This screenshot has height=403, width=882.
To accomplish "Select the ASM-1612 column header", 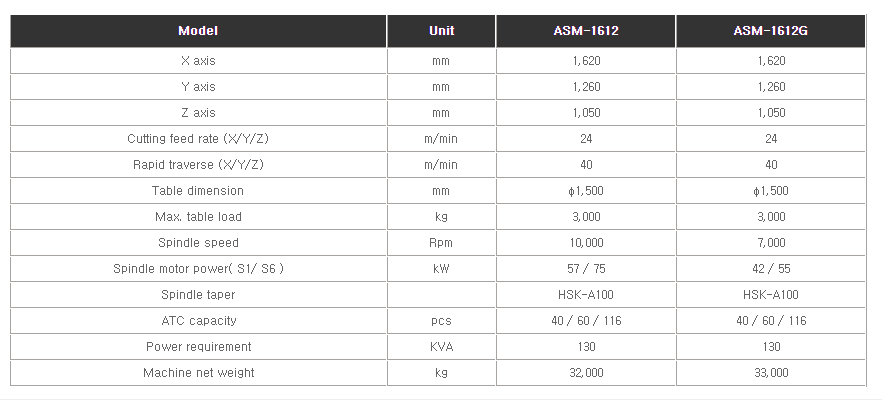I will (x=586, y=31).
